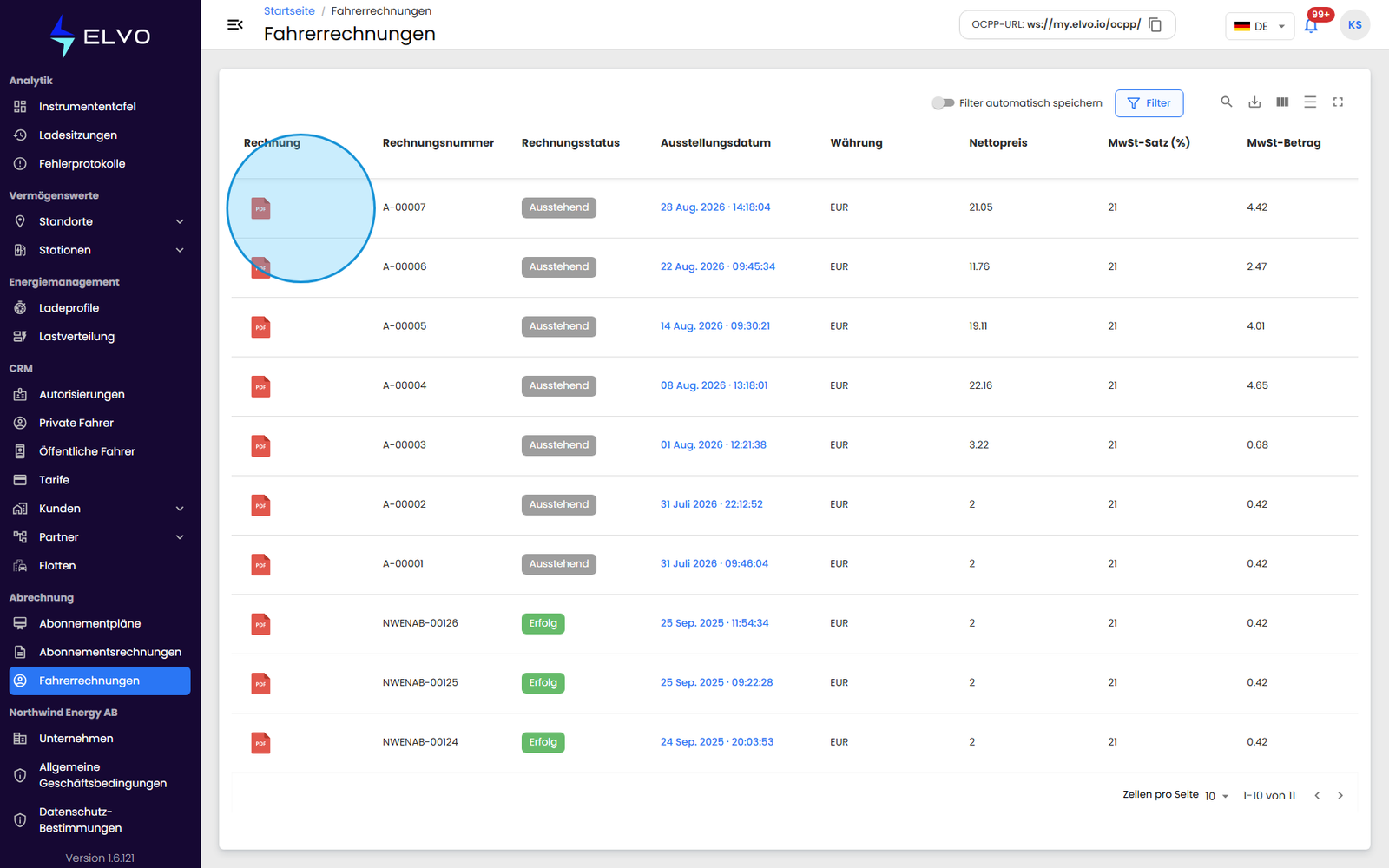The width and height of the screenshot is (1389, 868).
Task: Go to next table page
Action: pyautogui.click(x=1340, y=796)
